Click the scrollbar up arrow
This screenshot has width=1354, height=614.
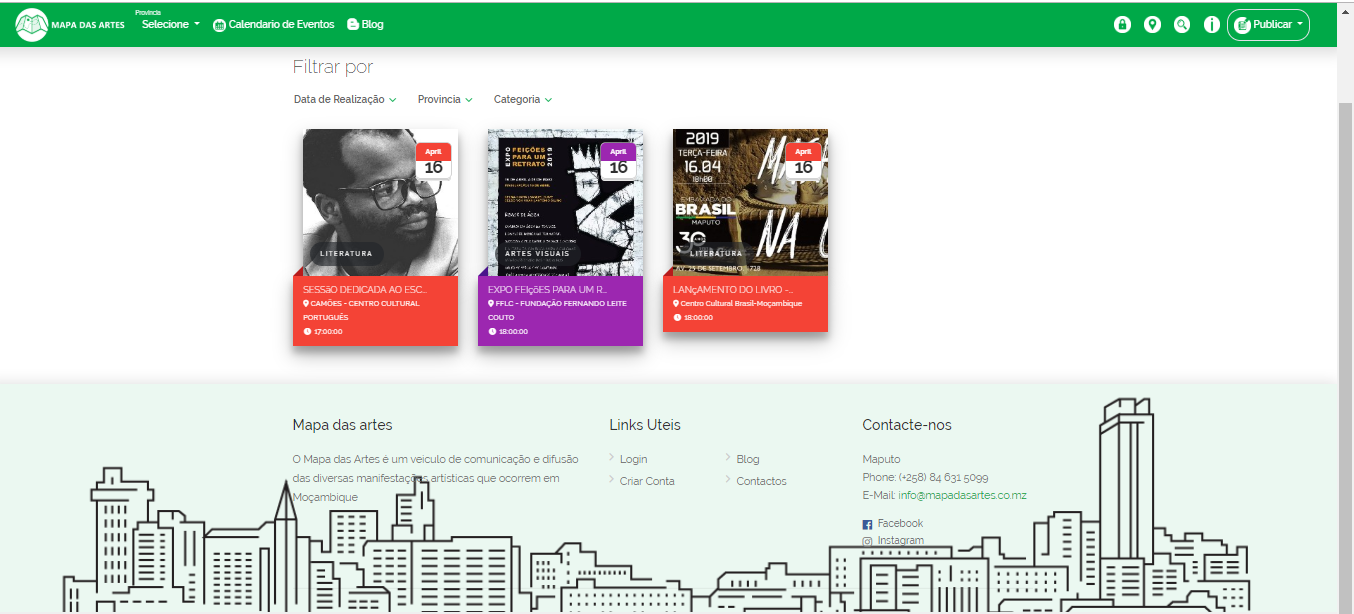1345,8
